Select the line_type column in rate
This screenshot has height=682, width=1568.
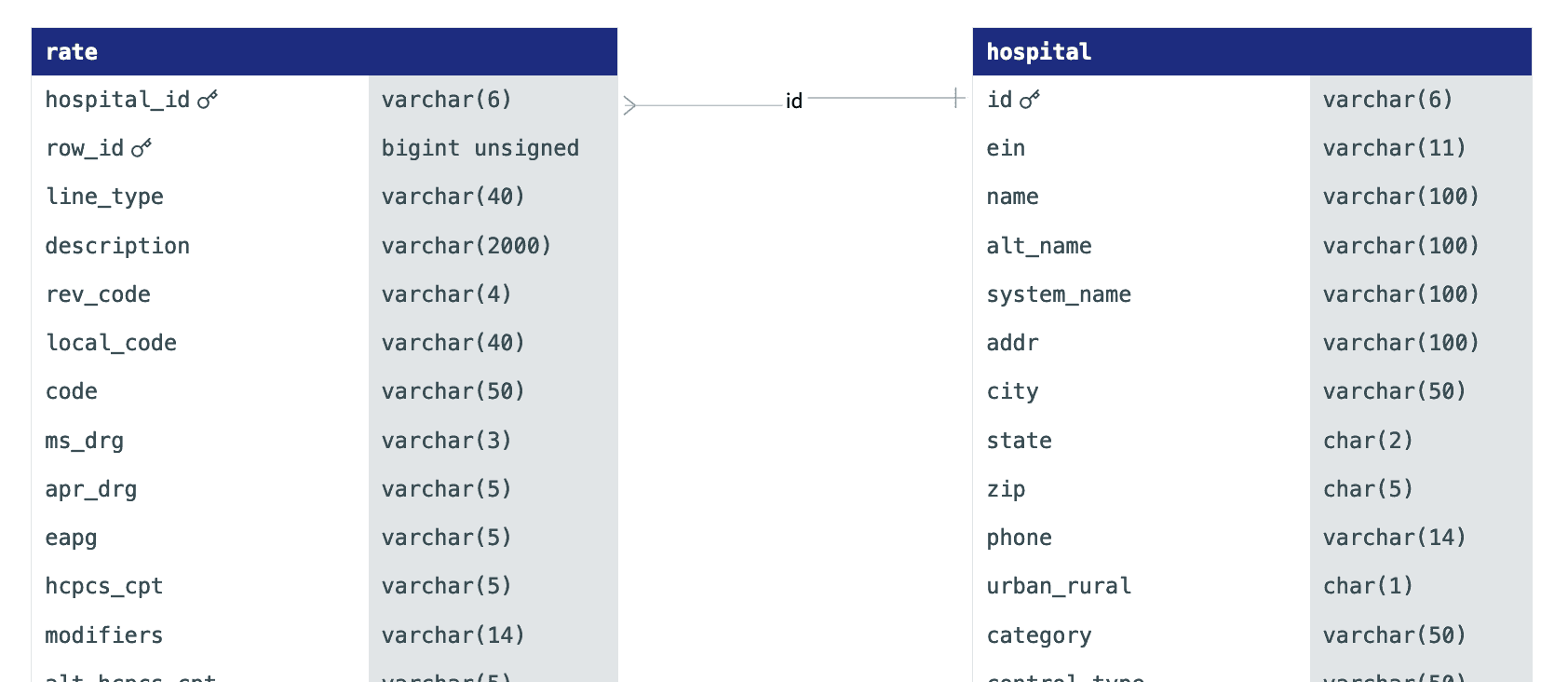(324, 197)
